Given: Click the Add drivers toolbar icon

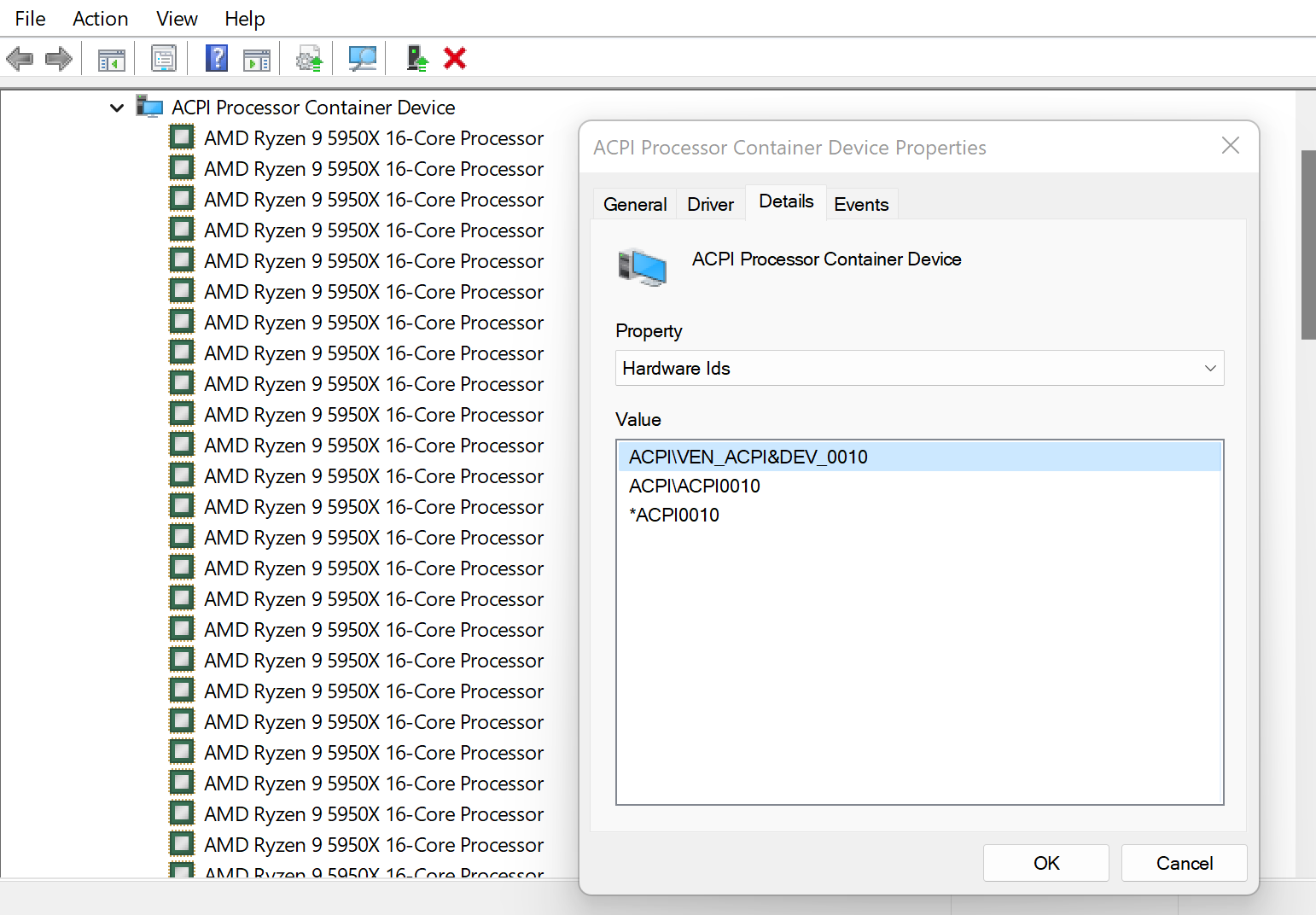Looking at the screenshot, I should point(416,58).
